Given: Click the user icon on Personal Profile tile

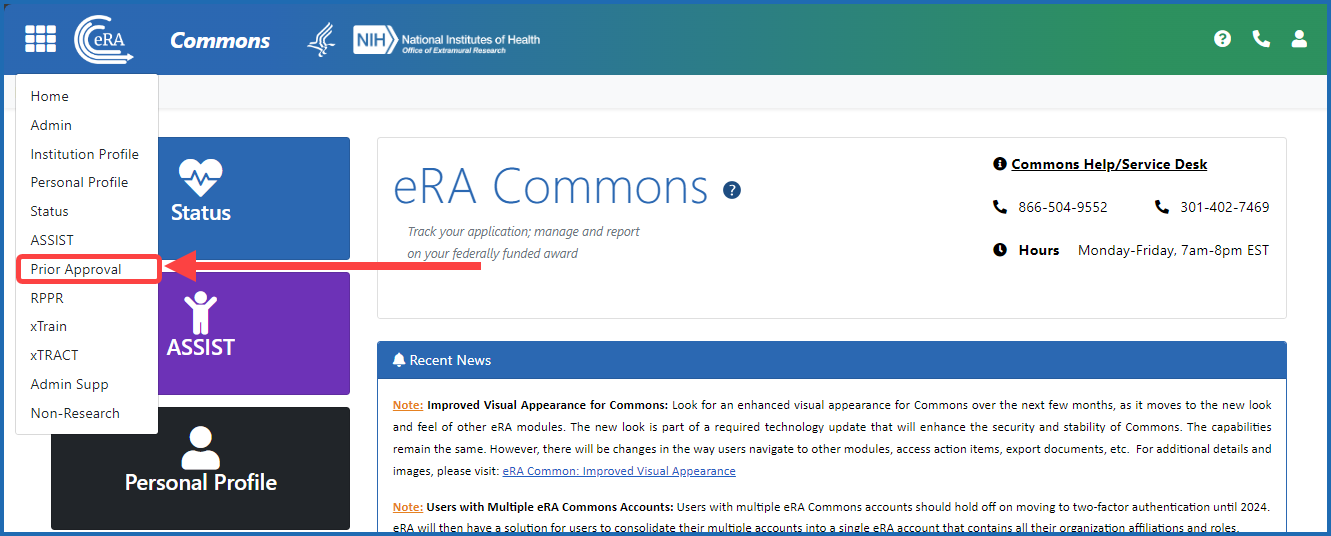Looking at the screenshot, I should (201, 448).
